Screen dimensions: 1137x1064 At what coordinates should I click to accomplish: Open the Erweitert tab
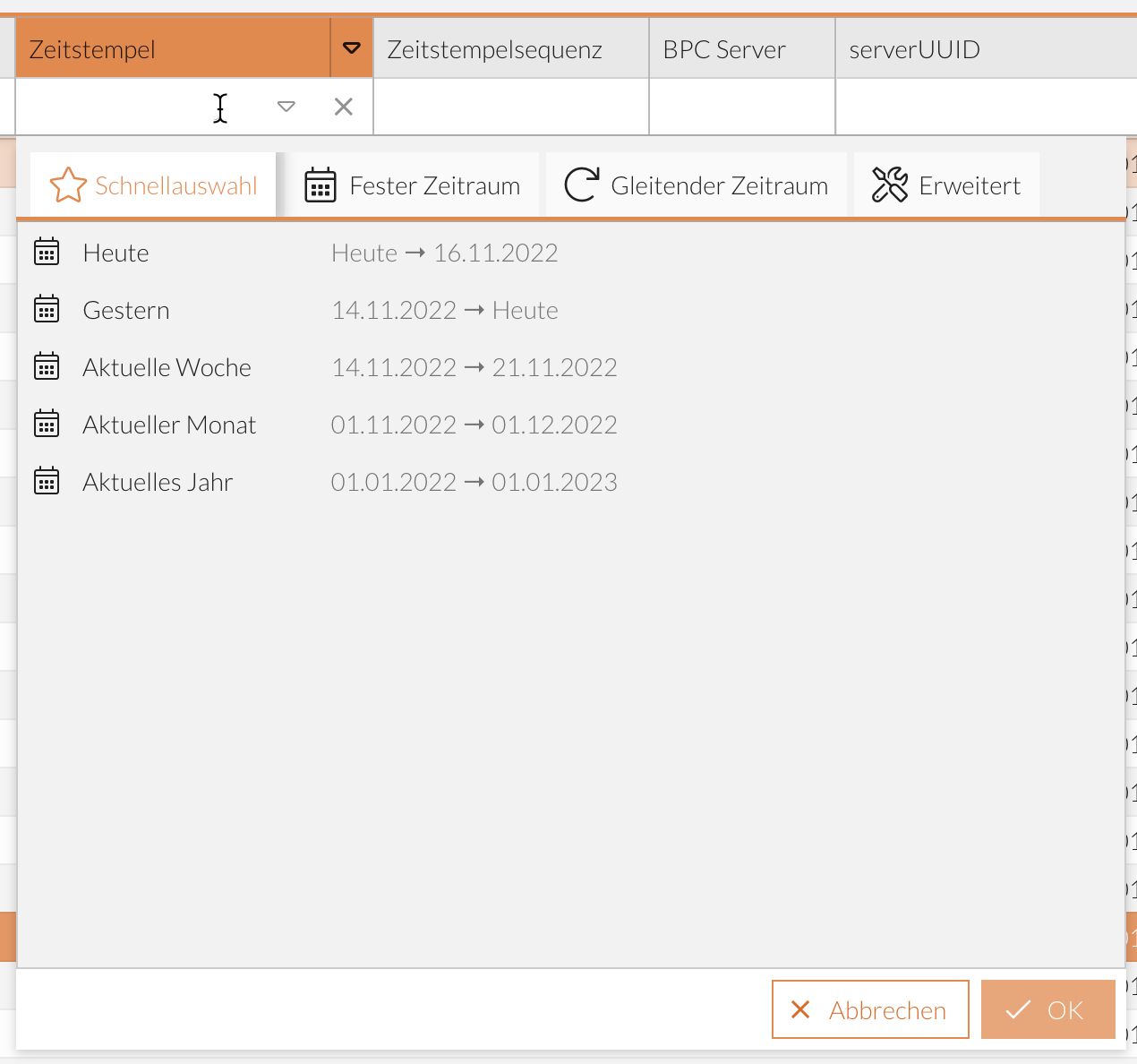pyautogui.click(x=946, y=185)
